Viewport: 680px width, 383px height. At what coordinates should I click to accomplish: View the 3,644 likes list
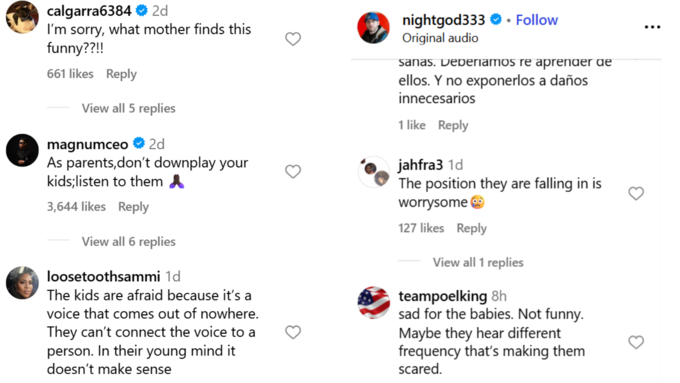76,206
